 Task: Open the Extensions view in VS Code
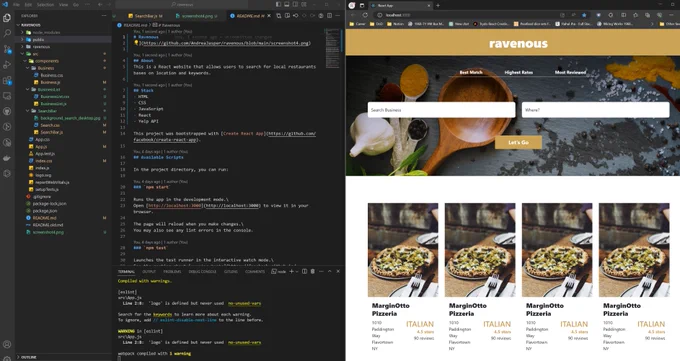coord(7,80)
